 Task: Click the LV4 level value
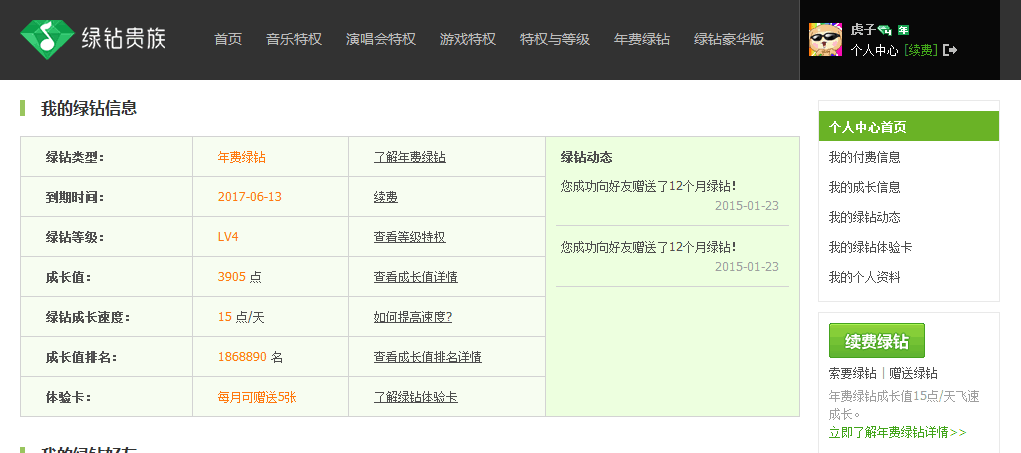(228, 237)
